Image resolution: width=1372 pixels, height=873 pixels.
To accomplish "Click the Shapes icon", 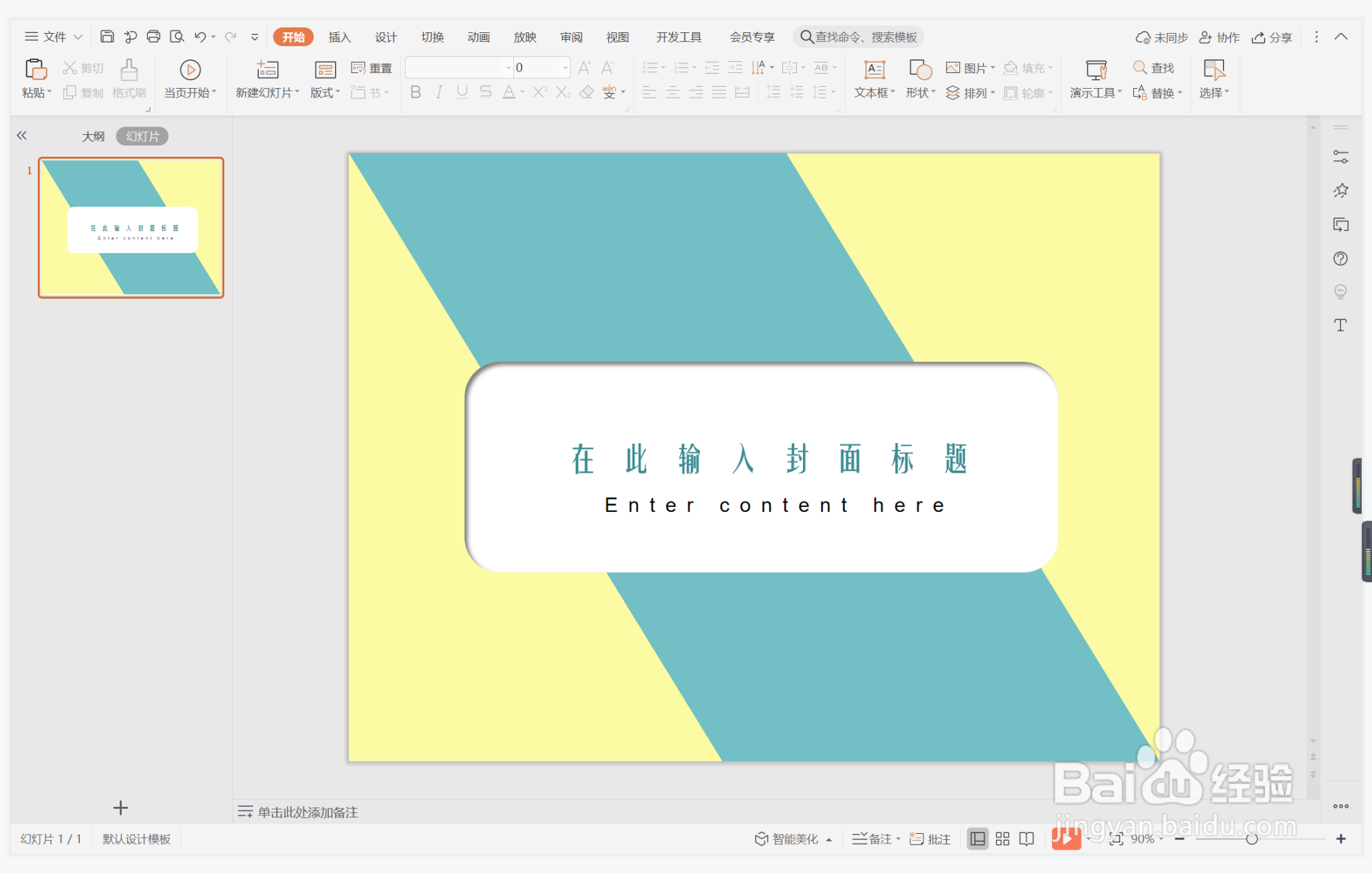I will [920, 69].
